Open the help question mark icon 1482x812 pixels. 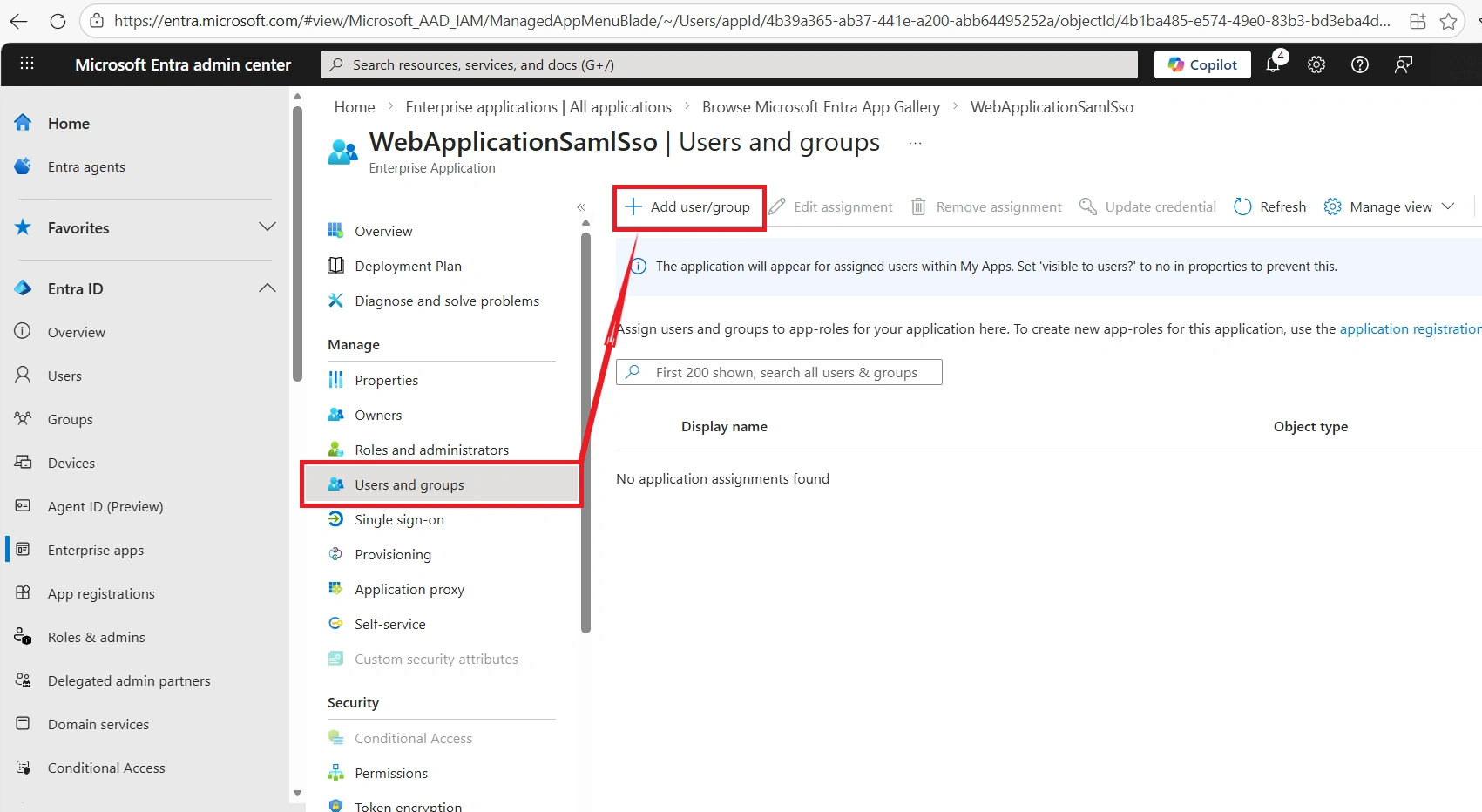[1360, 64]
